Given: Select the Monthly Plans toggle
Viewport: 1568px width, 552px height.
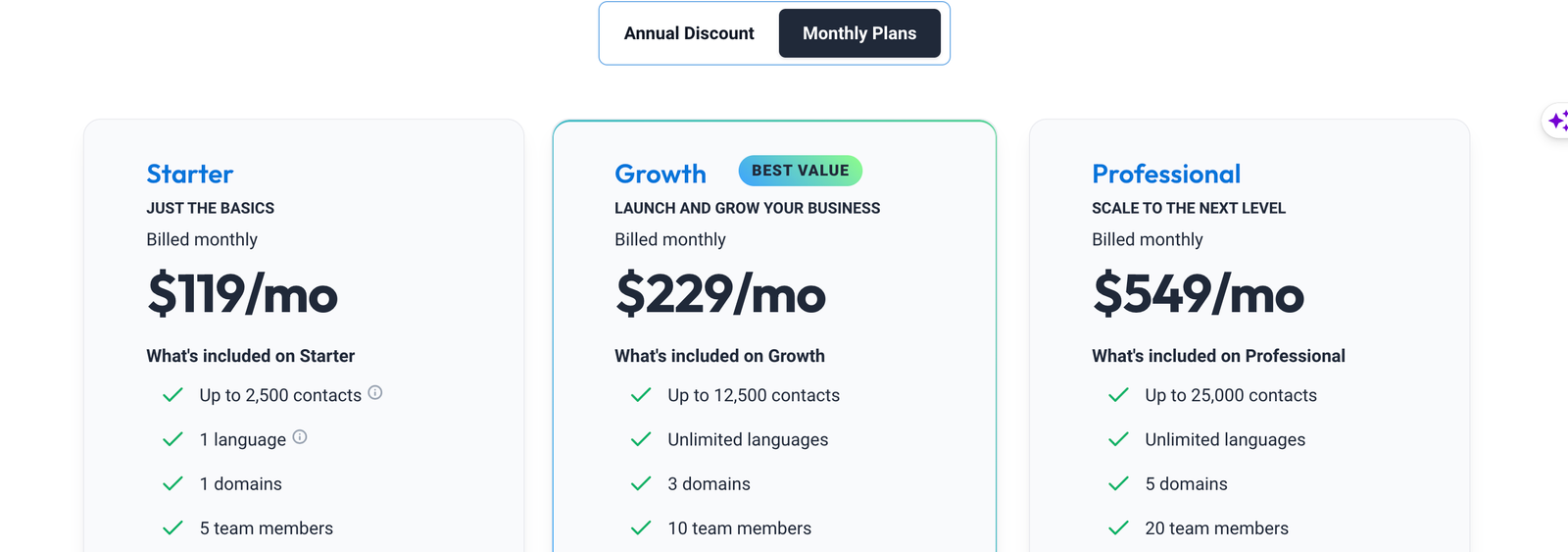Looking at the screenshot, I should coord(859,33).
